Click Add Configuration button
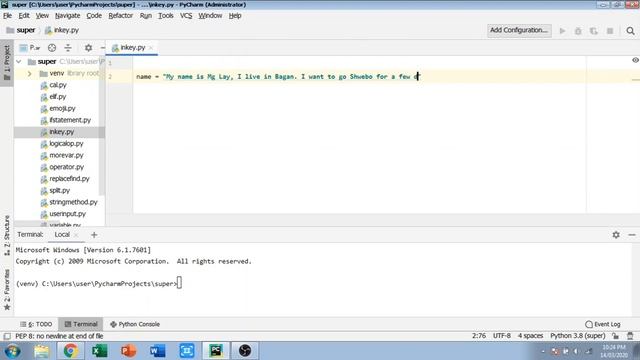This screenshot has height=360, width=640. (x=519, y=30)
